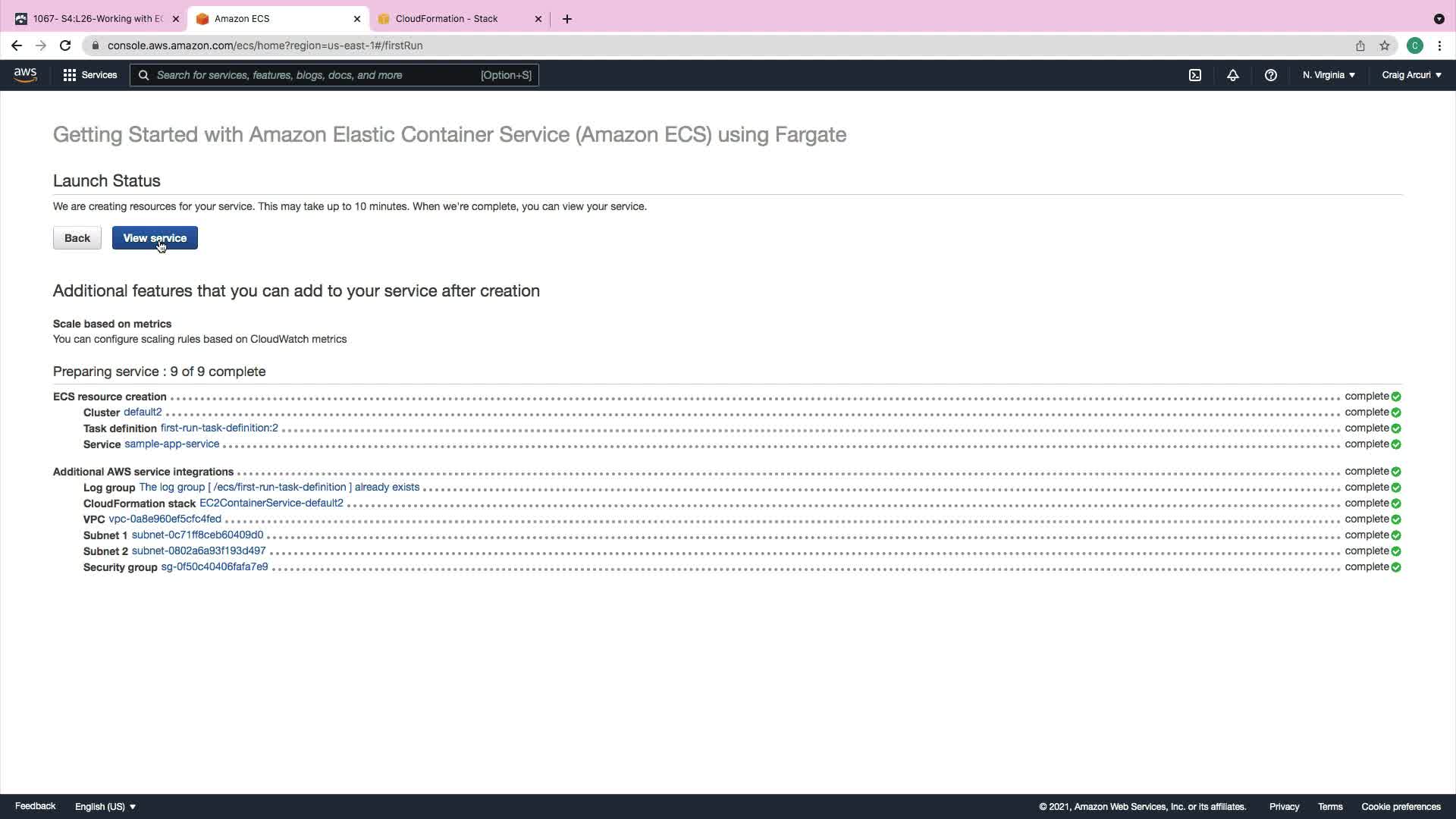Click the View service button
The width and height of the screenshot is (1456, 819).
(x=155, y=238)
